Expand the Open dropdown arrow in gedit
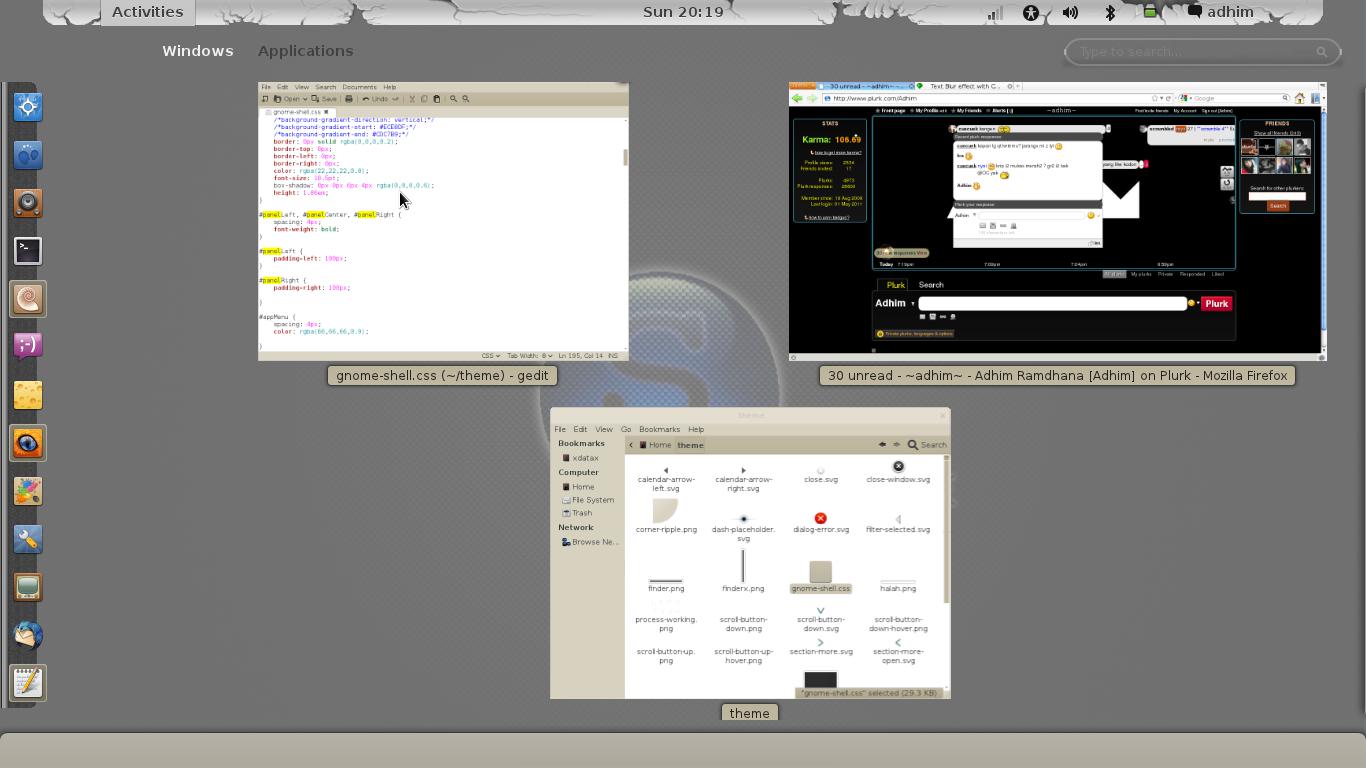 [304, 99]
